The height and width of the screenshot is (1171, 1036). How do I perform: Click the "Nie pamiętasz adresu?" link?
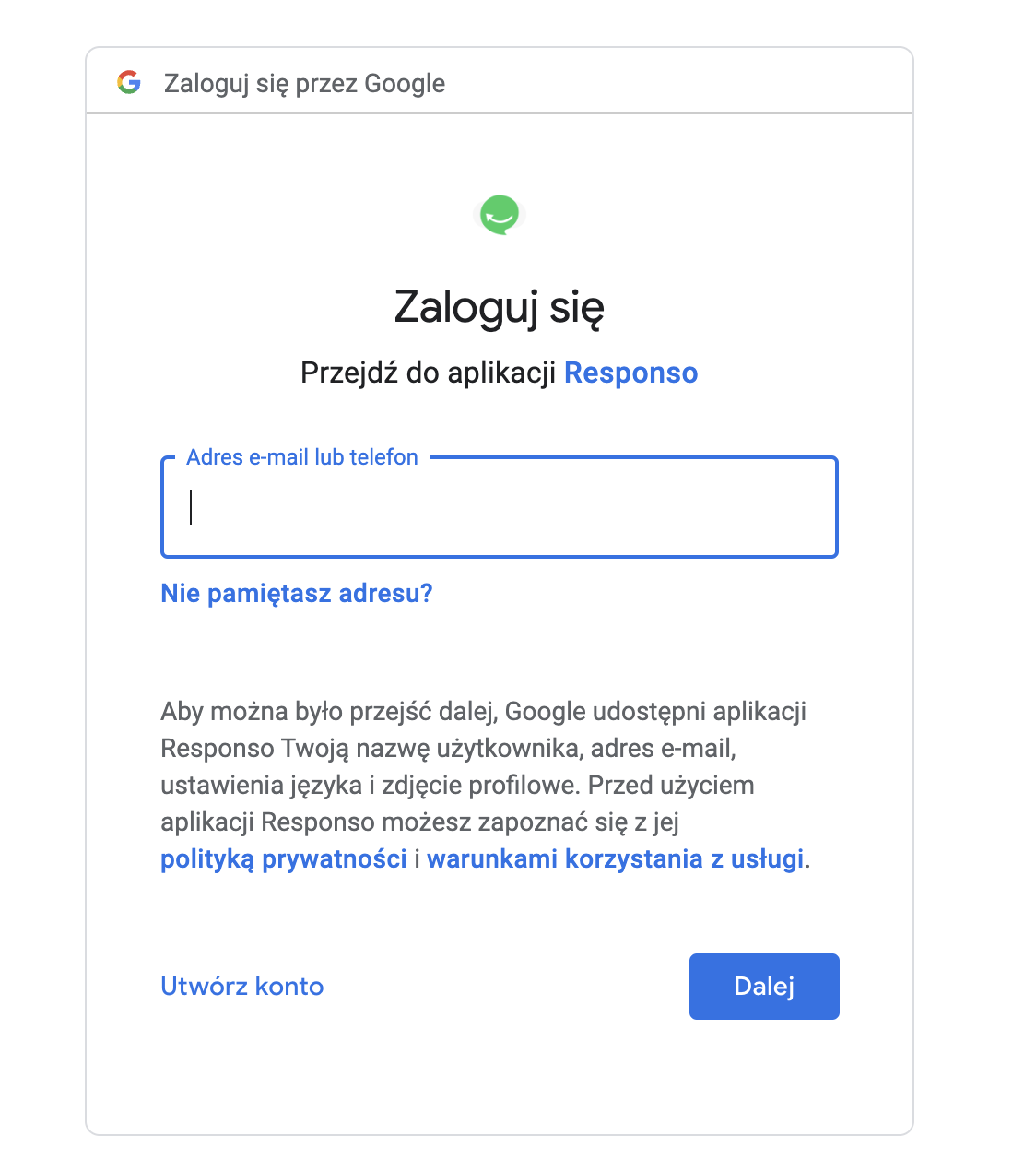[x=297, y=593]
